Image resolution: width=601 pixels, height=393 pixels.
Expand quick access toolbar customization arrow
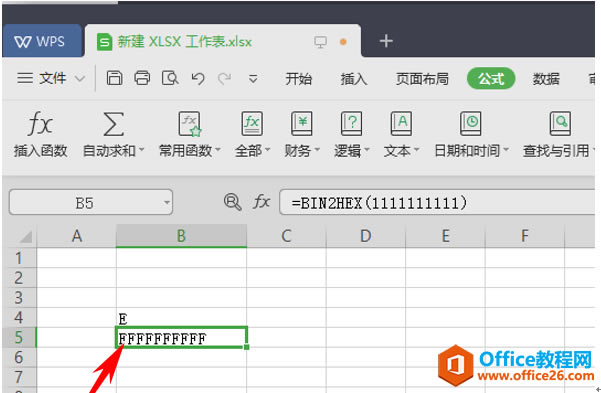[253, 79]
